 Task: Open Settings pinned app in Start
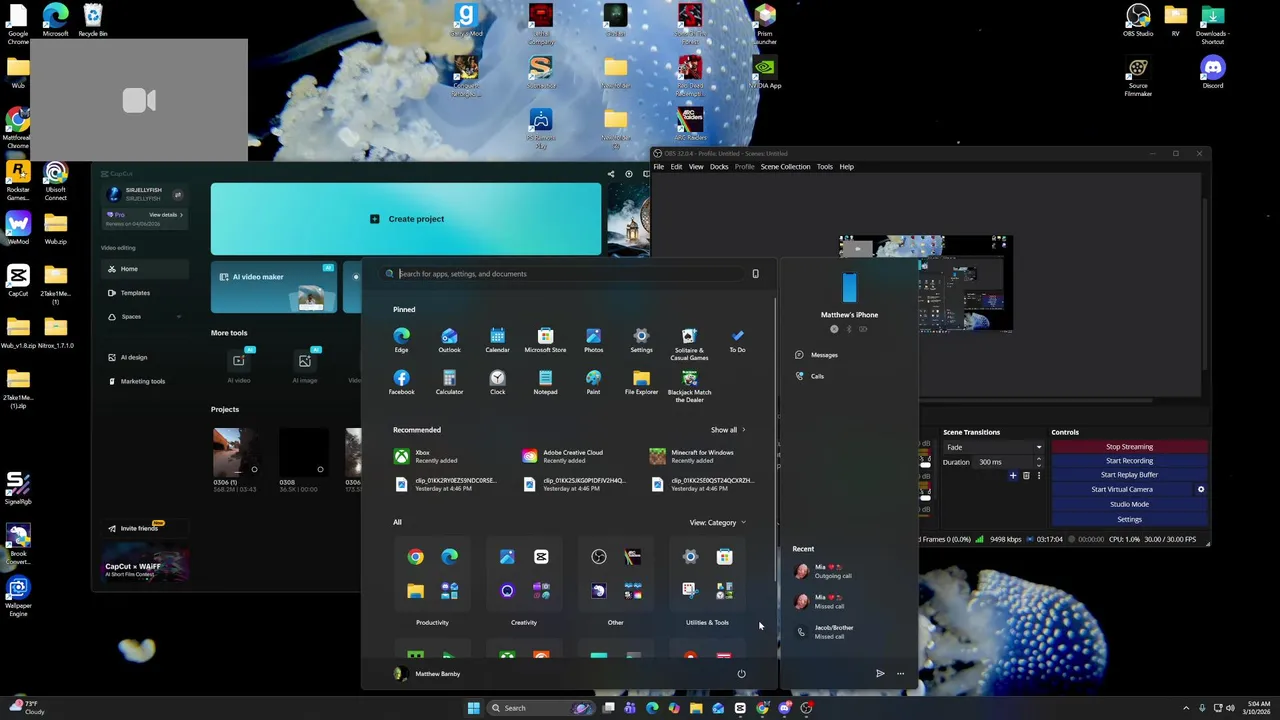[x=641, y=339]
